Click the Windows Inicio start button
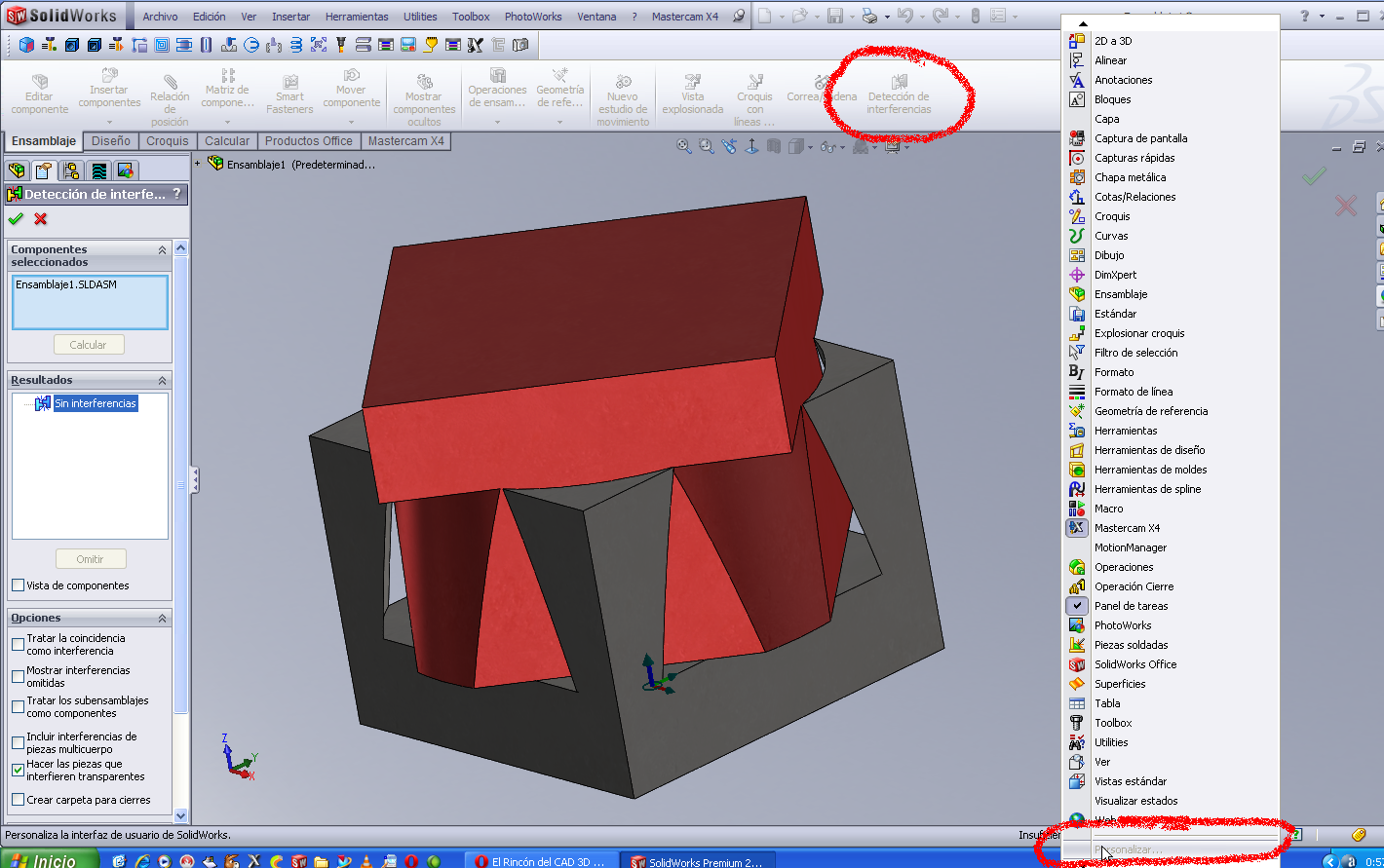 [x=49, y=859]
